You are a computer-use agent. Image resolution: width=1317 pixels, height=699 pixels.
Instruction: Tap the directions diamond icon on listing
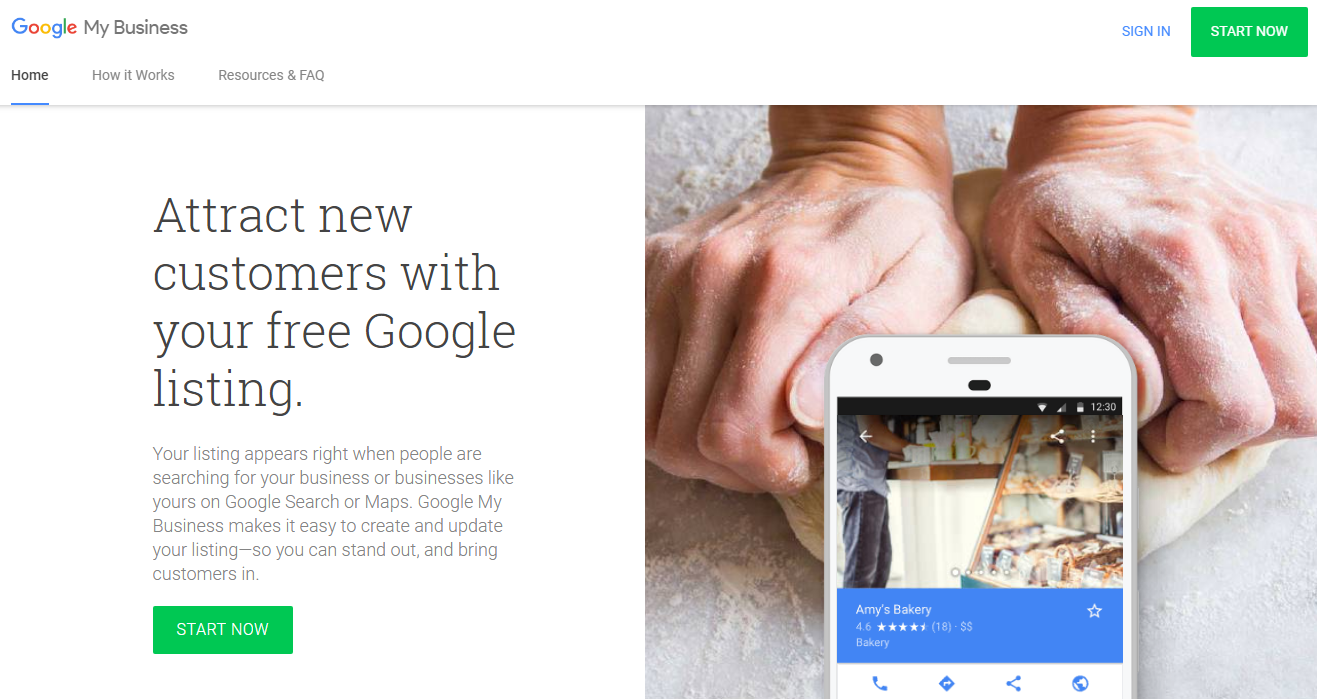(x=946, y=684)
